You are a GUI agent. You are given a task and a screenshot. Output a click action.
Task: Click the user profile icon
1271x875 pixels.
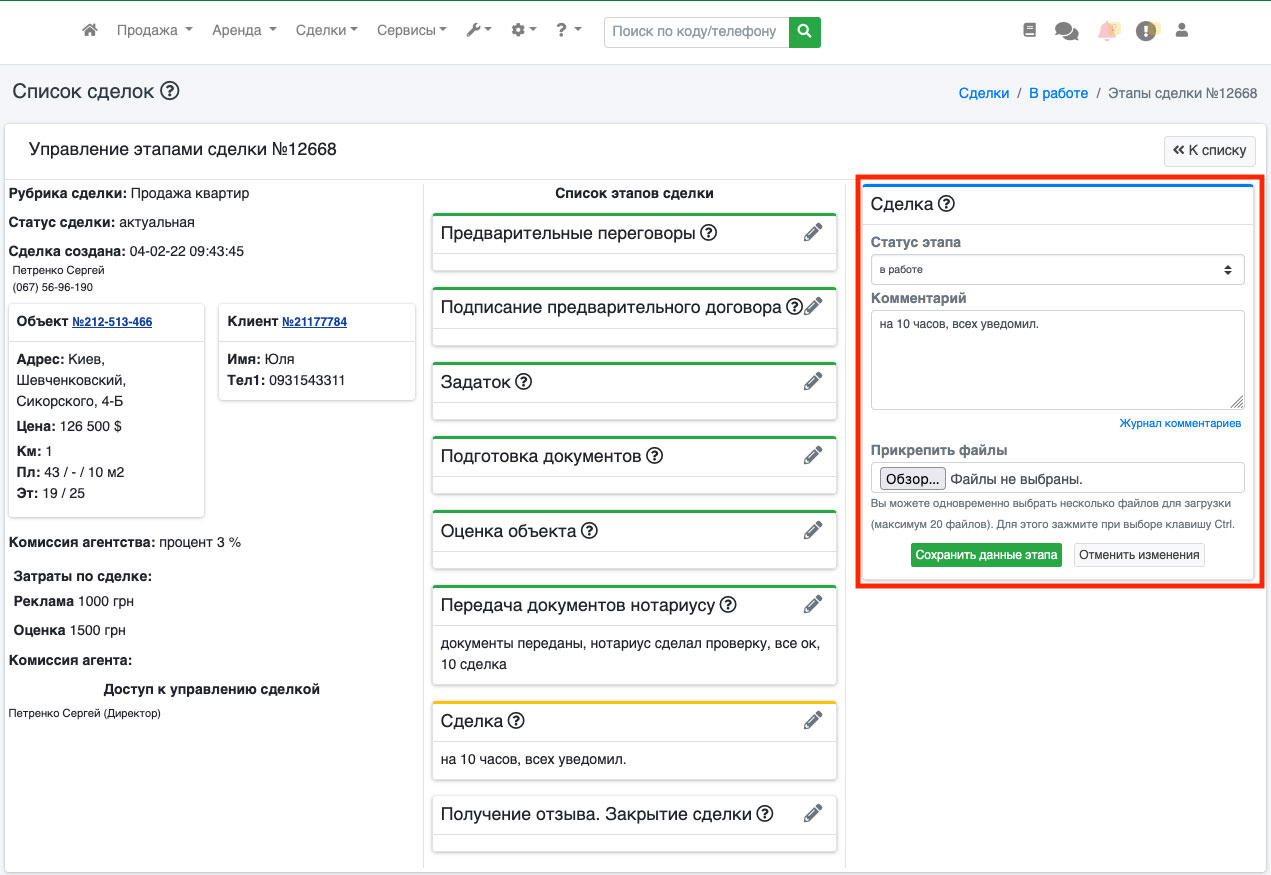coord(1182,31)
